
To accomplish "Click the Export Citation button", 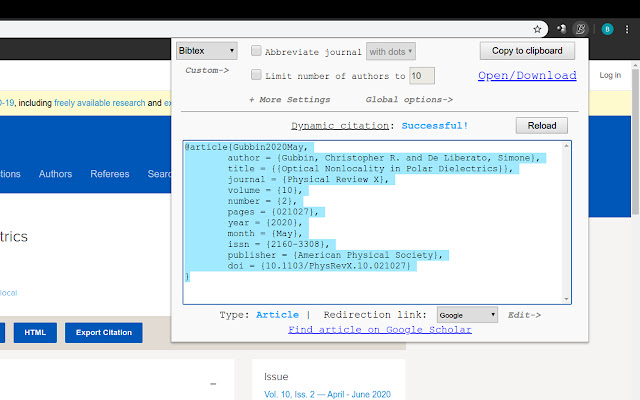I will (x=103, y=332).
